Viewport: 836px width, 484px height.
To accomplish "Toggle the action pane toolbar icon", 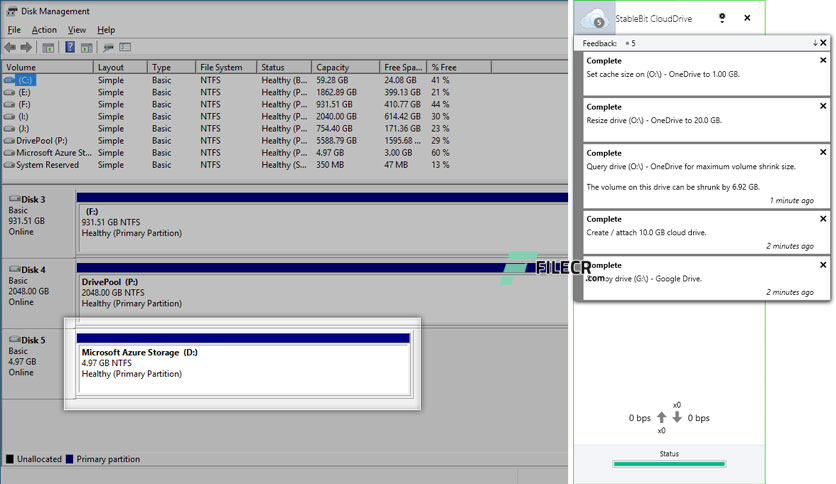I will 86,47.
